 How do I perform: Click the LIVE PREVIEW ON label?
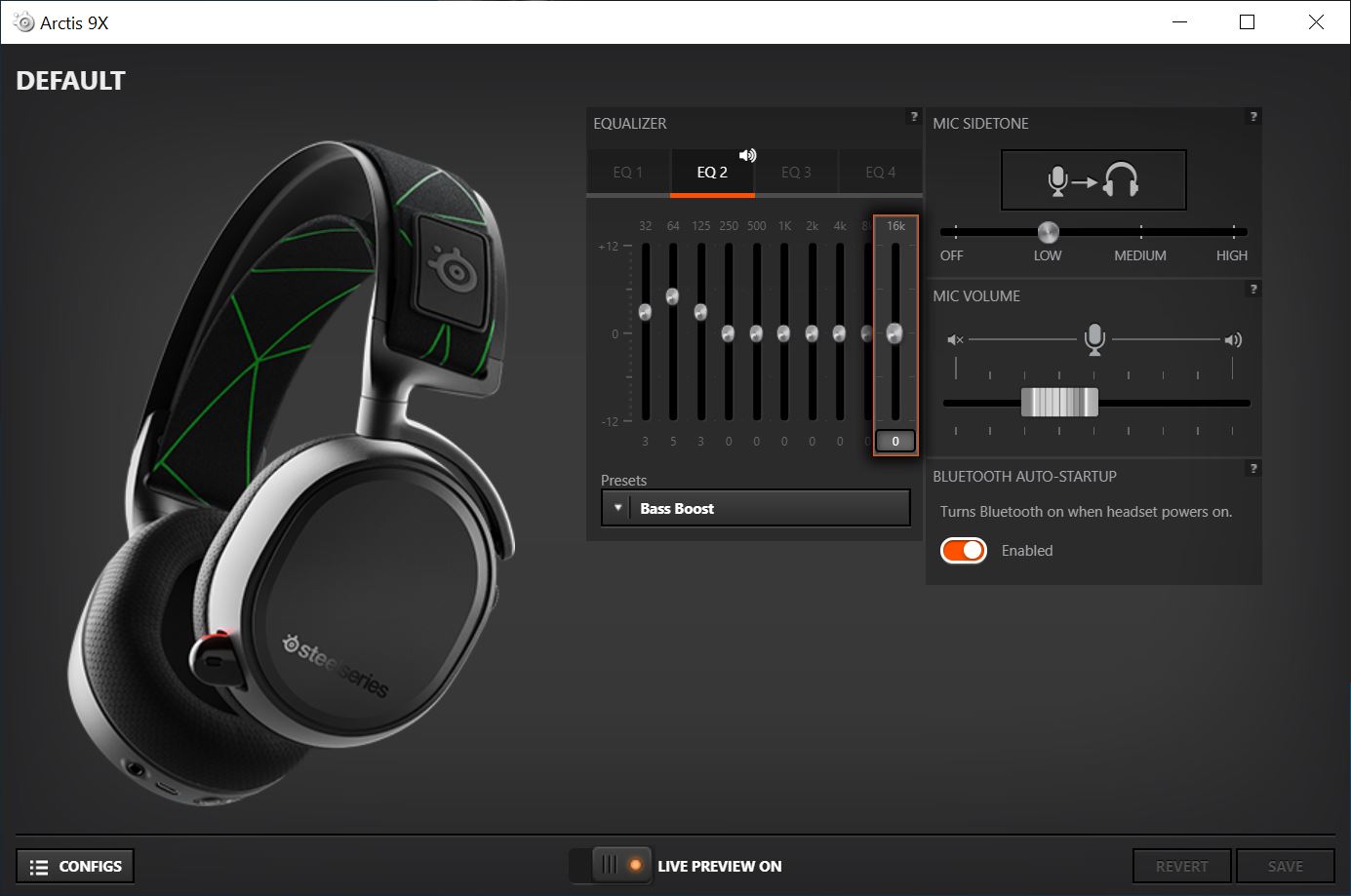pyautogui.click(x=720, y=866)
